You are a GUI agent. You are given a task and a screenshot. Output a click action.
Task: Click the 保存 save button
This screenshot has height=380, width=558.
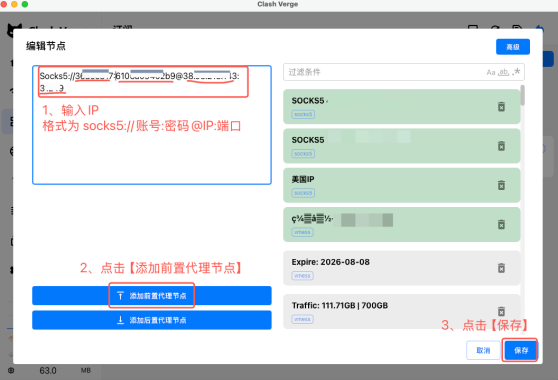click(x=521, y=350)
